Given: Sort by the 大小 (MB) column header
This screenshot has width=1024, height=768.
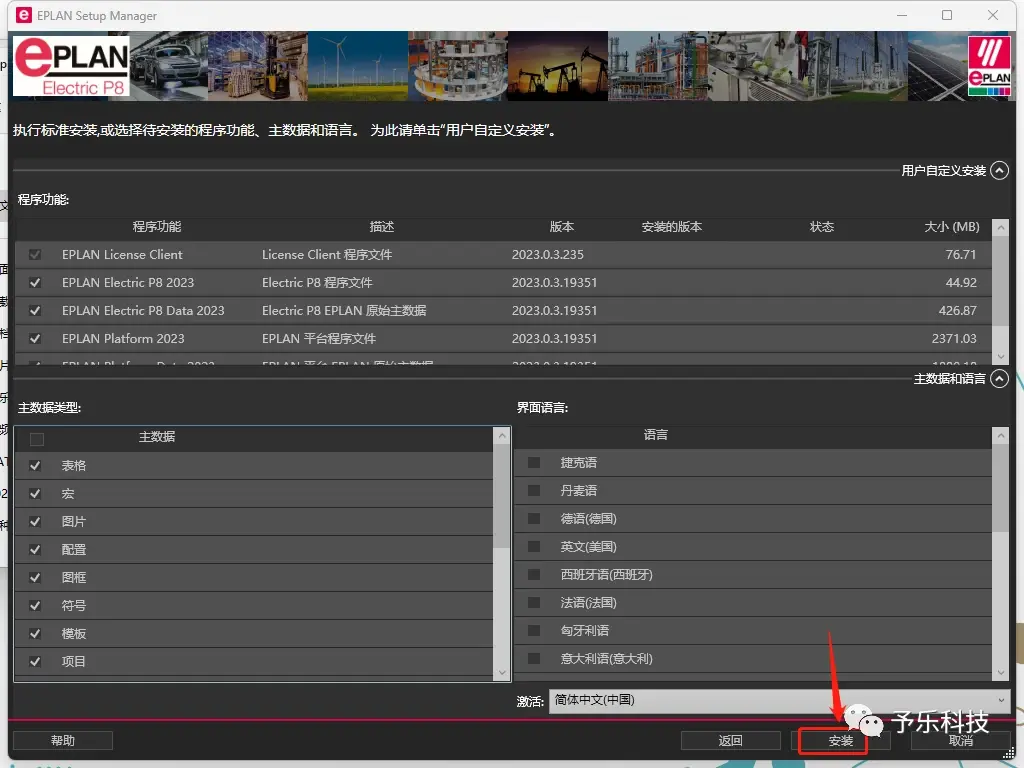Looking at the screenshot, I should click(x=952, y=227).
